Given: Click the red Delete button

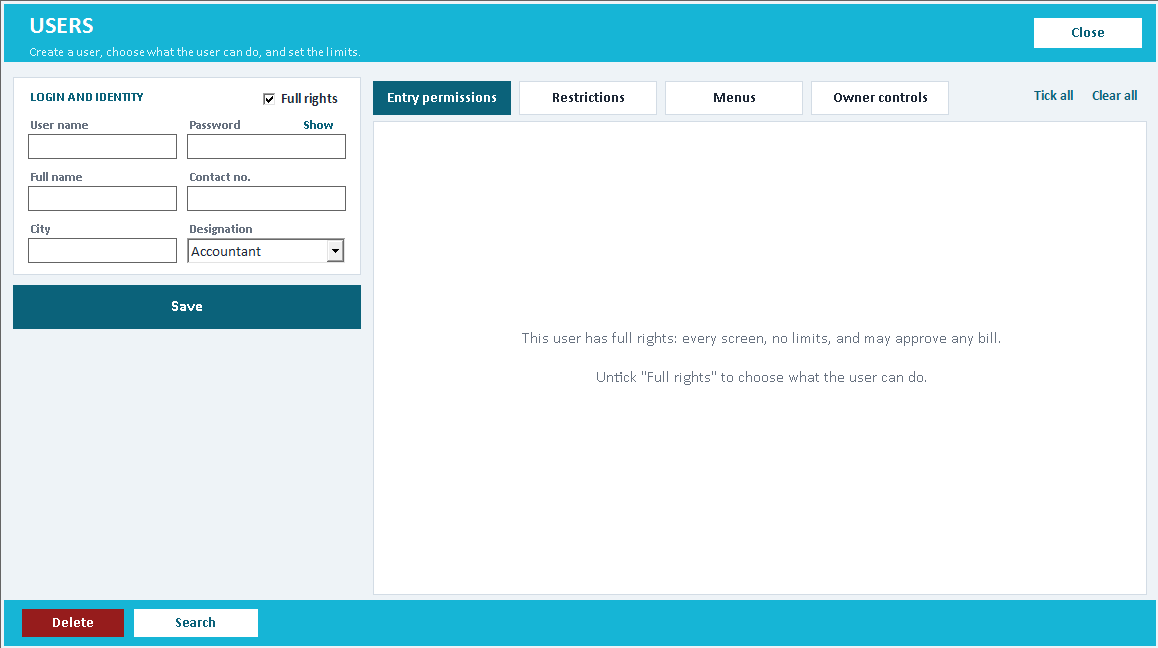Looking at the screenshot, I should point(73,623).
